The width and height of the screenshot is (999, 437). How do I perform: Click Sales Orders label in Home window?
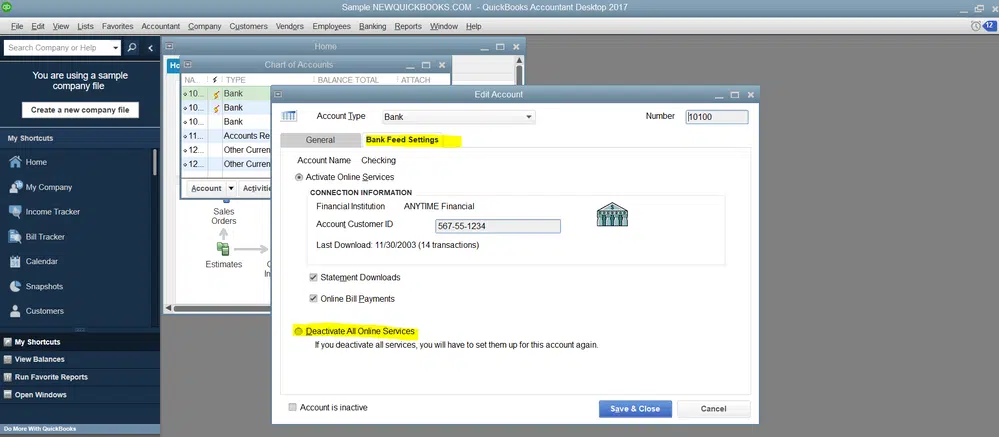[224, 216]
